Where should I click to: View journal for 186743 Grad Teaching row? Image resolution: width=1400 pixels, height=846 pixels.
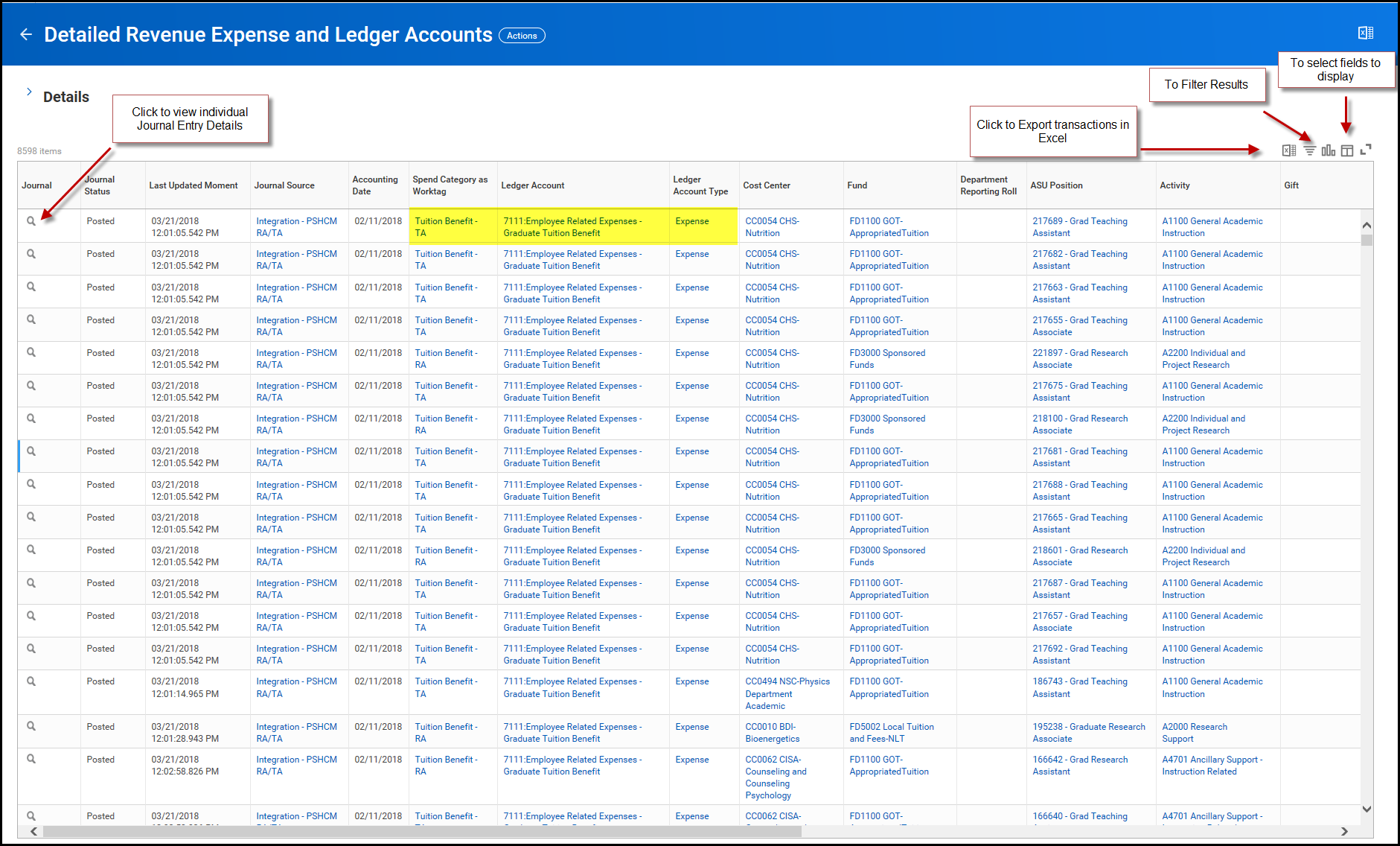click(31, 681)
